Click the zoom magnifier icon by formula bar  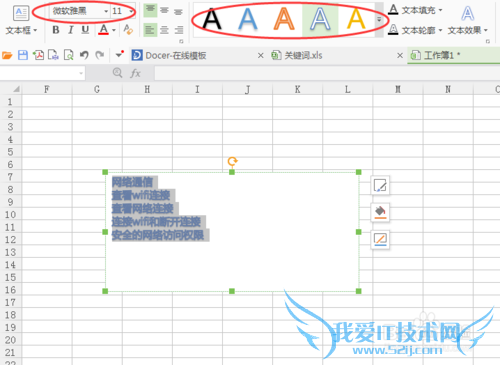[117, 73]
